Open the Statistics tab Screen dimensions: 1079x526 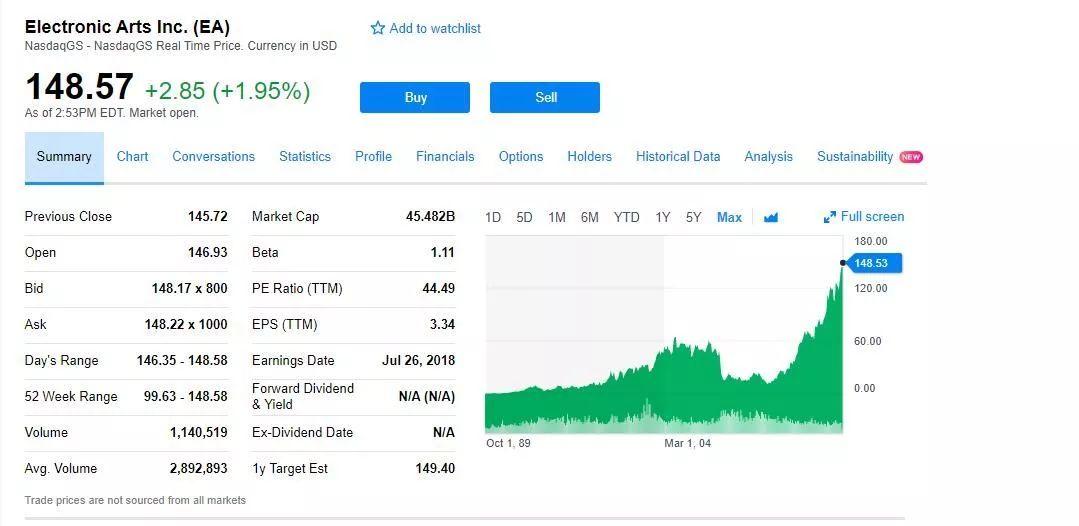pos(305,156)
